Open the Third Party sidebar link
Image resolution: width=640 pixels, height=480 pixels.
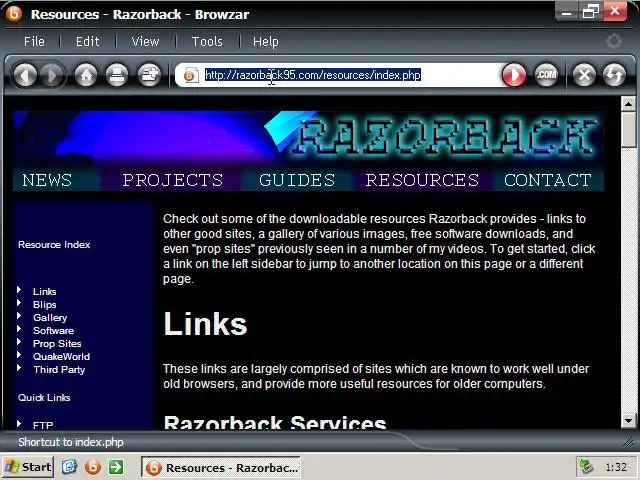59,370
